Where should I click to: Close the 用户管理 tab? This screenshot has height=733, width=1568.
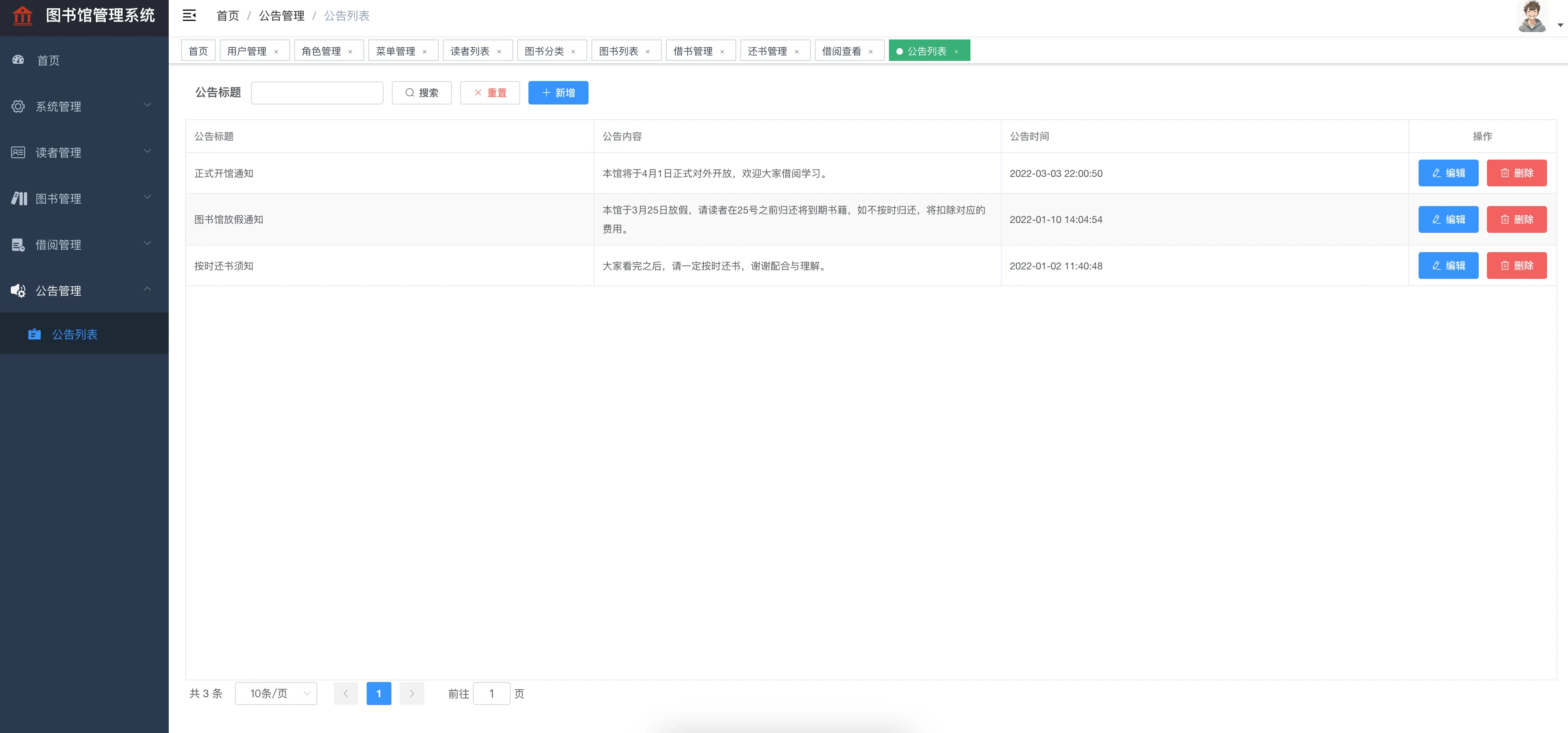(x=276, y=52)
